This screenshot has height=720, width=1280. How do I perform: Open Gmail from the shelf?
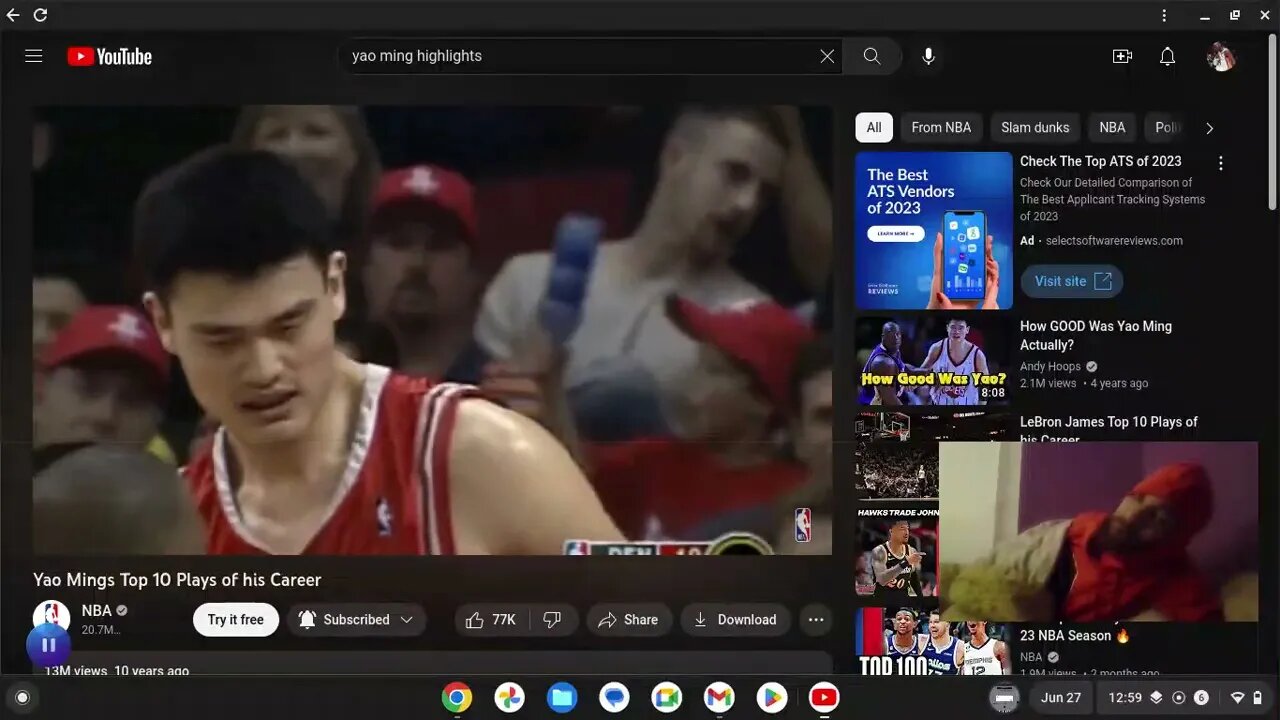[x=719, y=697]
